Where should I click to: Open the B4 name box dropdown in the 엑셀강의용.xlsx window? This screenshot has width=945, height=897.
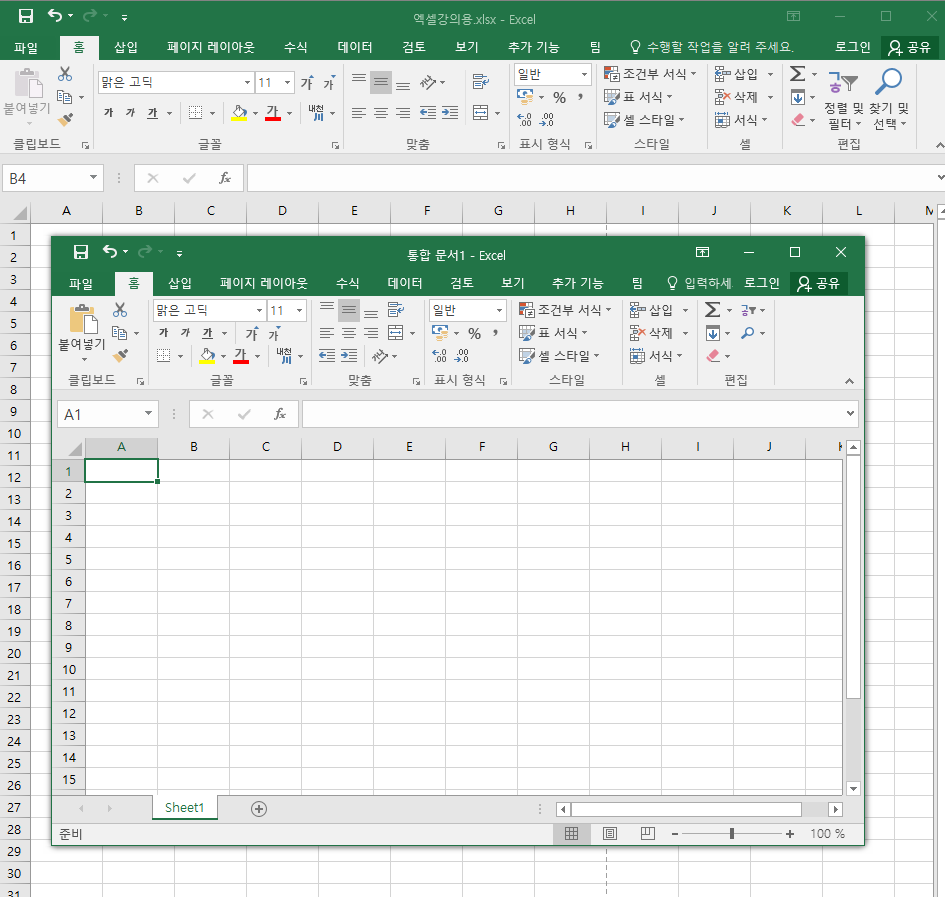93,177
